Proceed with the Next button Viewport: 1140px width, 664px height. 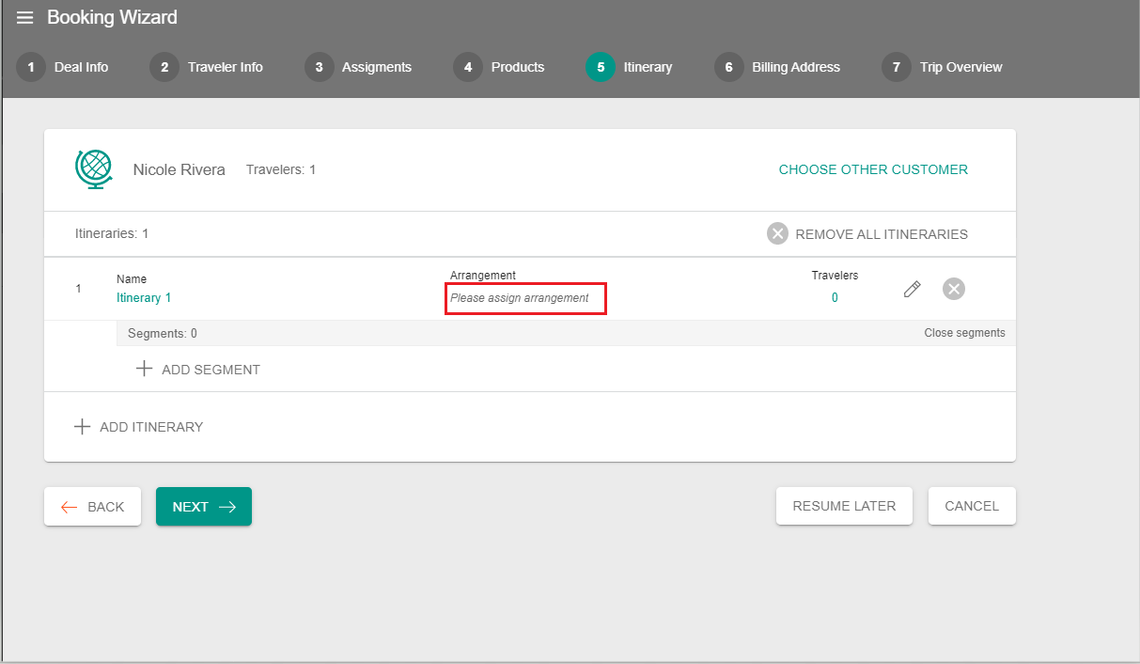[x=204, y=506]
